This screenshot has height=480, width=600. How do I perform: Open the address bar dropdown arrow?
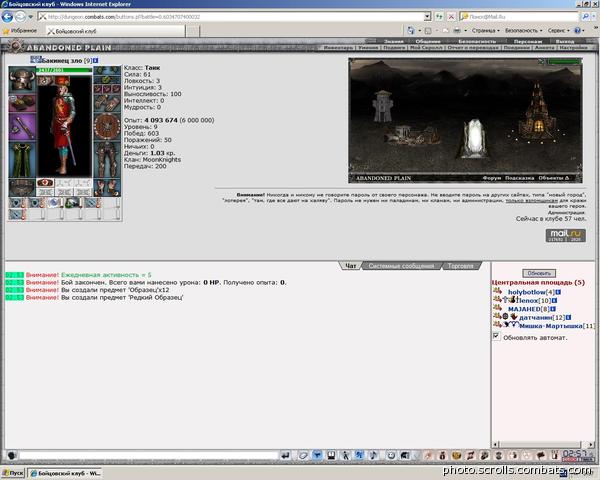[427, 17]
